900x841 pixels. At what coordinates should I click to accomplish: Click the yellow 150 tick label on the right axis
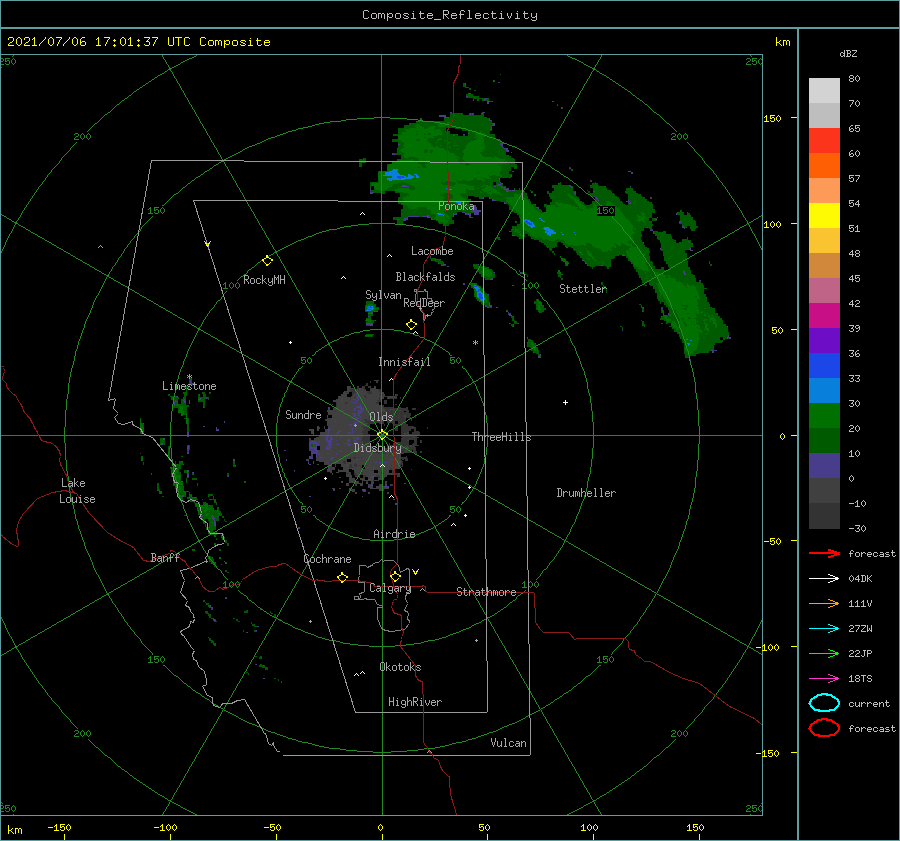(x=772, y=118)
